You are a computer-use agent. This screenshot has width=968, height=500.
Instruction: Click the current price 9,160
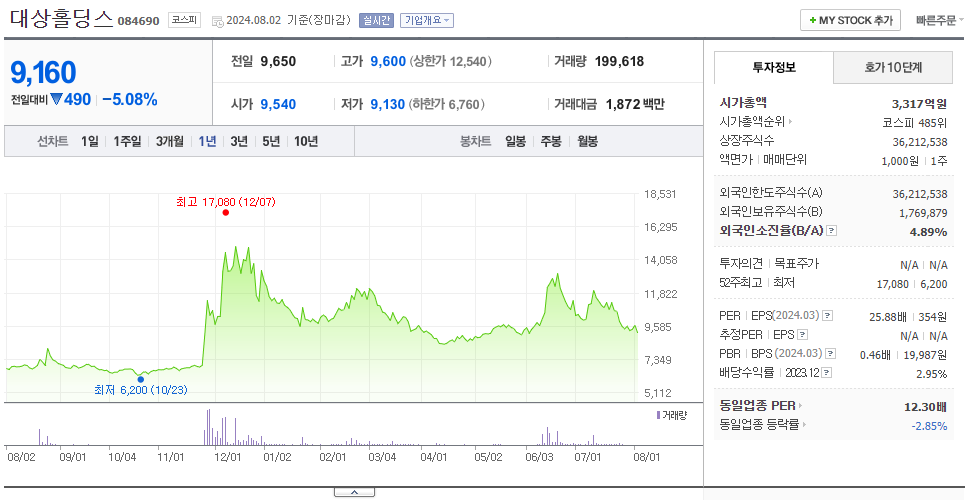(43, 73)
